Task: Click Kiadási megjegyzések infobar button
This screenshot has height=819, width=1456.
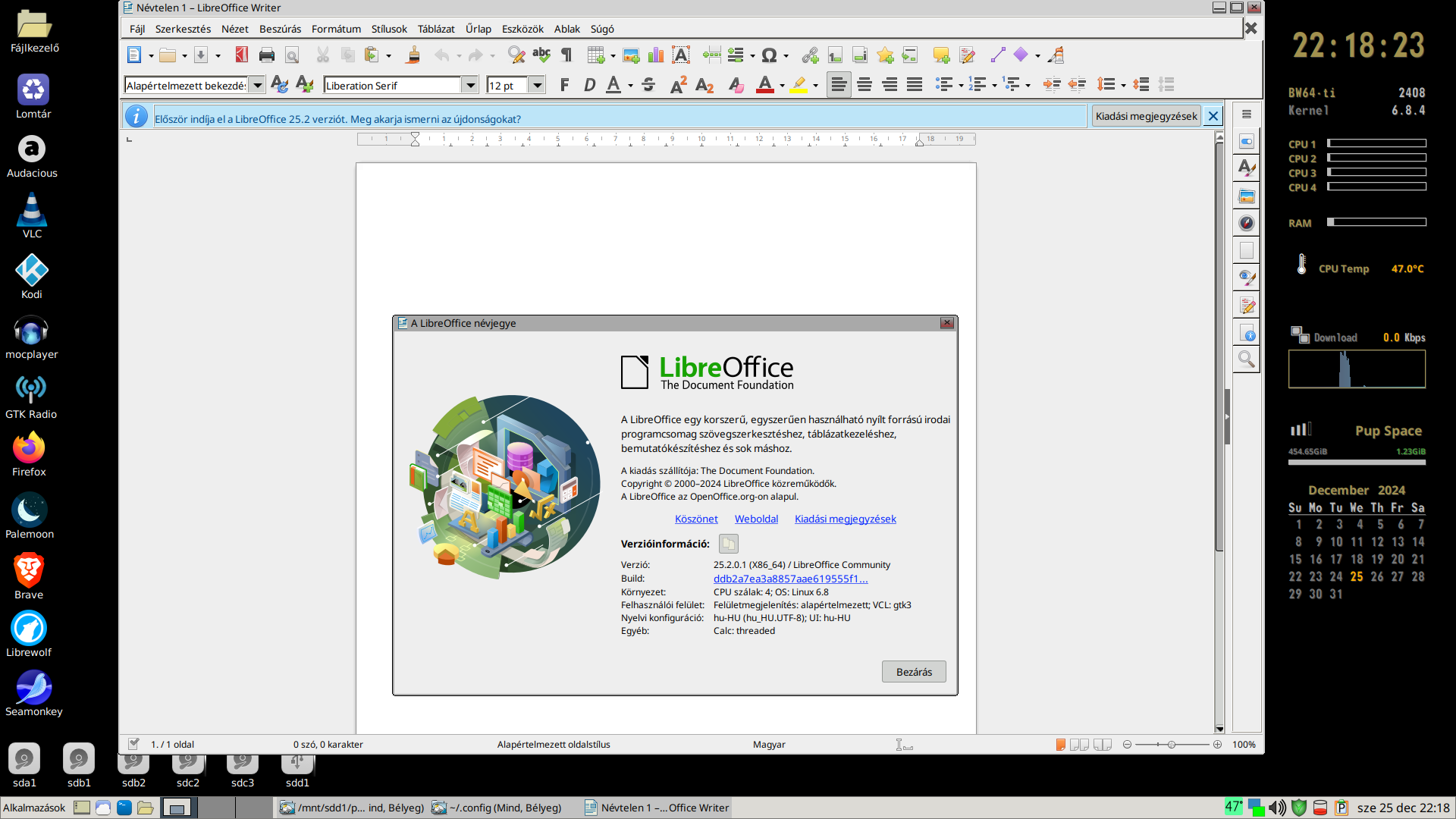Action: pyautogui.click(x=1146, y=116)
